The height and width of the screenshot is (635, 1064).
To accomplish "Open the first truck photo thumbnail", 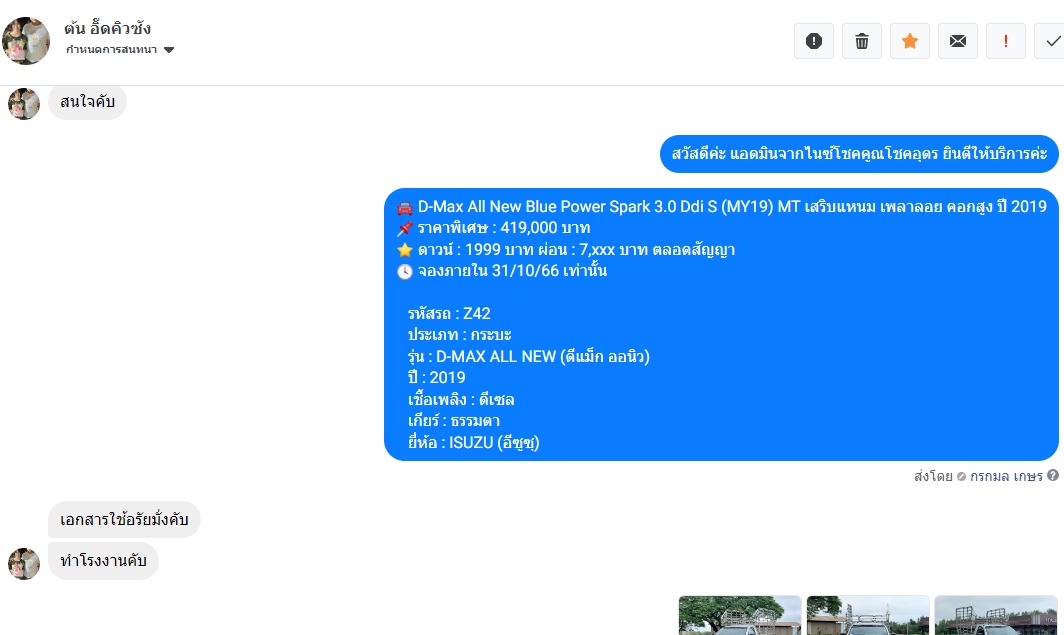I will click(740, 615).
